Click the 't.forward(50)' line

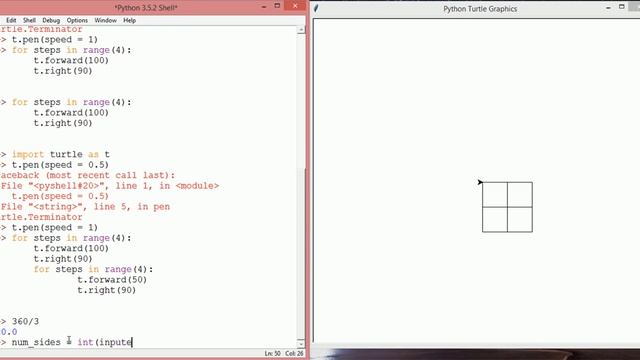click(x=112, y=280)
